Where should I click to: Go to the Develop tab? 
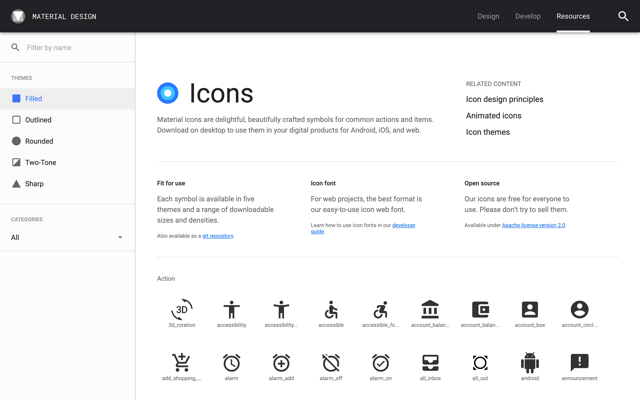coord(528,16)
